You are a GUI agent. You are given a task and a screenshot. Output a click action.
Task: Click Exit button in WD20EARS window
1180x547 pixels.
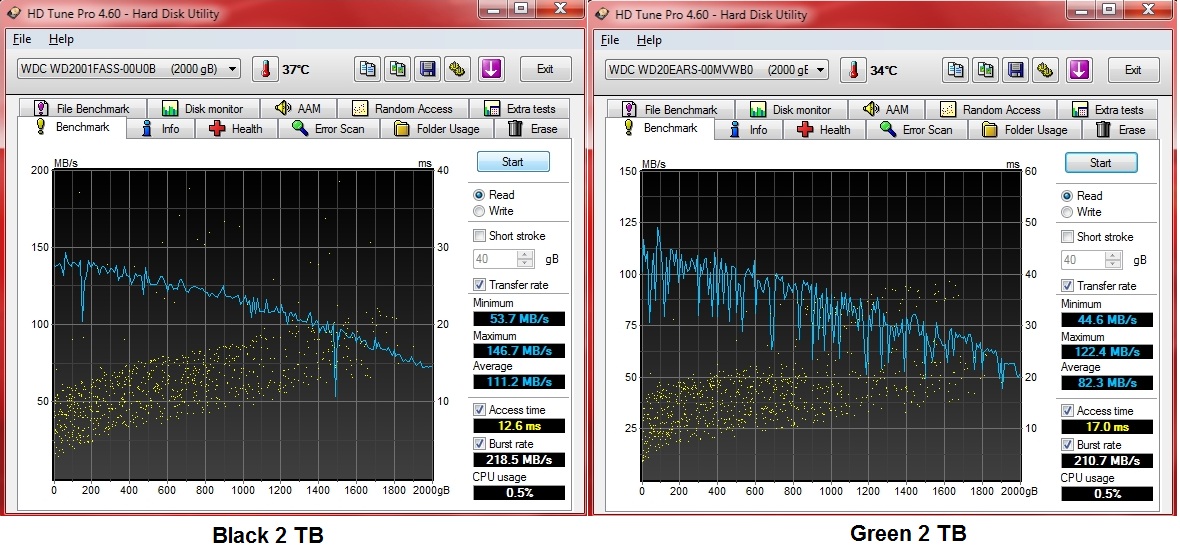point(1132,70)
